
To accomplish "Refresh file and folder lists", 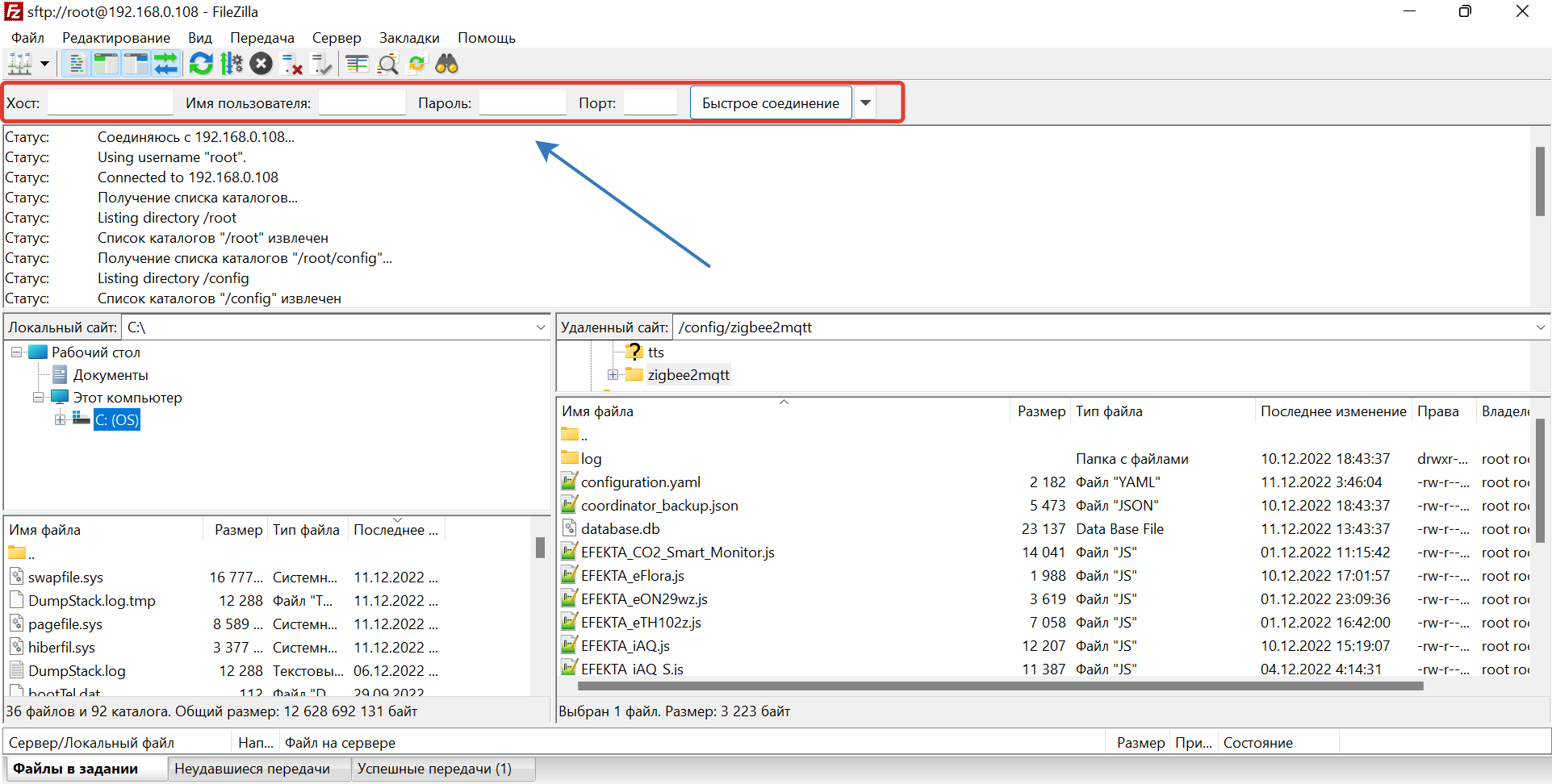I will click(201, 63).
